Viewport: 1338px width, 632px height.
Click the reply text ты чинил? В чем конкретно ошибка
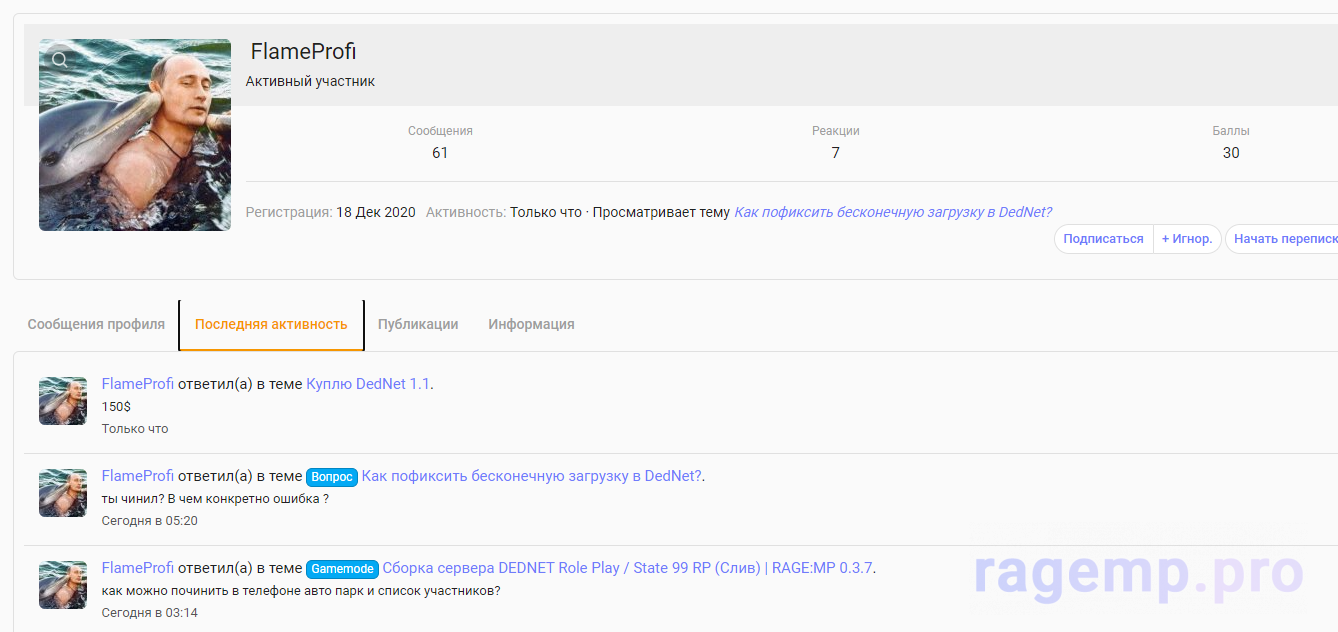click(x=215, y=499)
